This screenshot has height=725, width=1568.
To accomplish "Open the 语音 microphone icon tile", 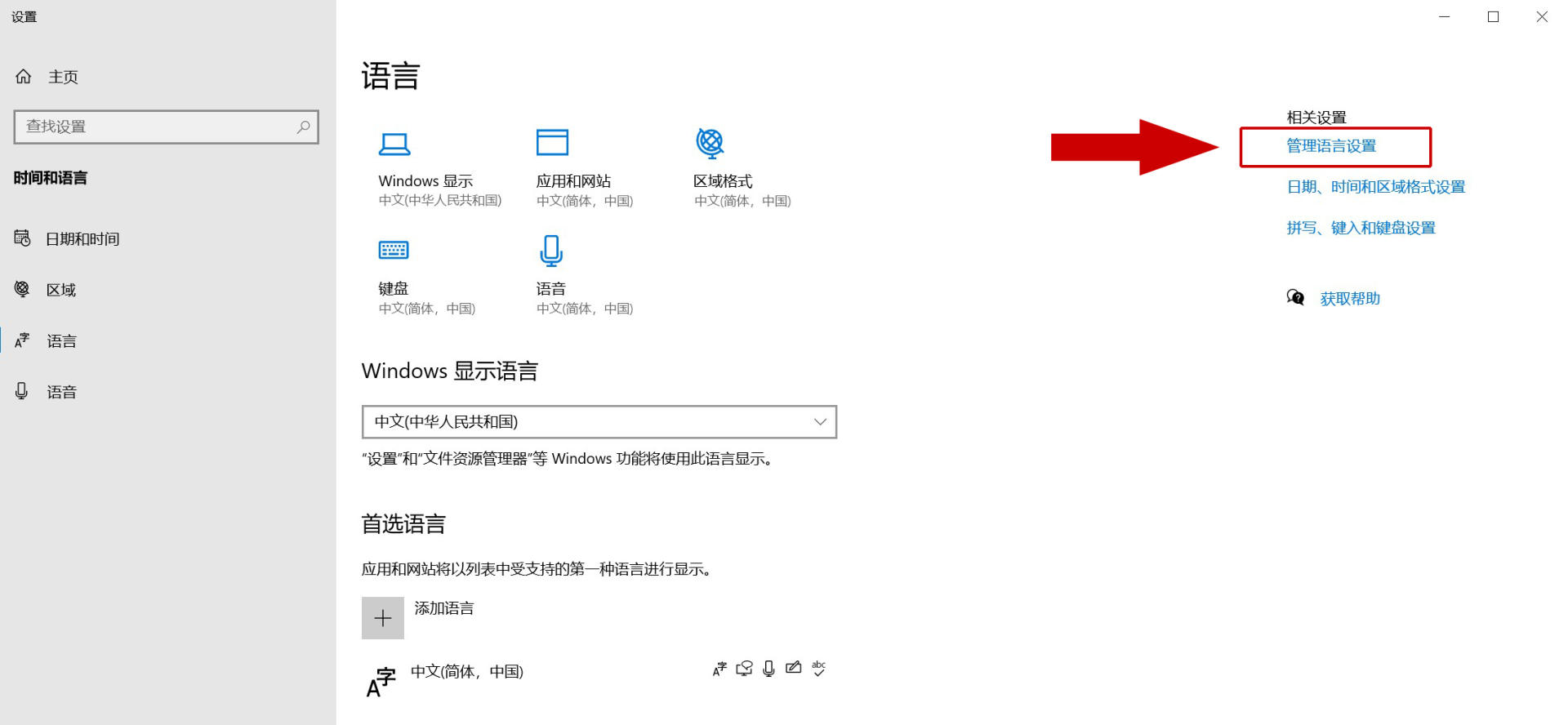I will (551, 251).
